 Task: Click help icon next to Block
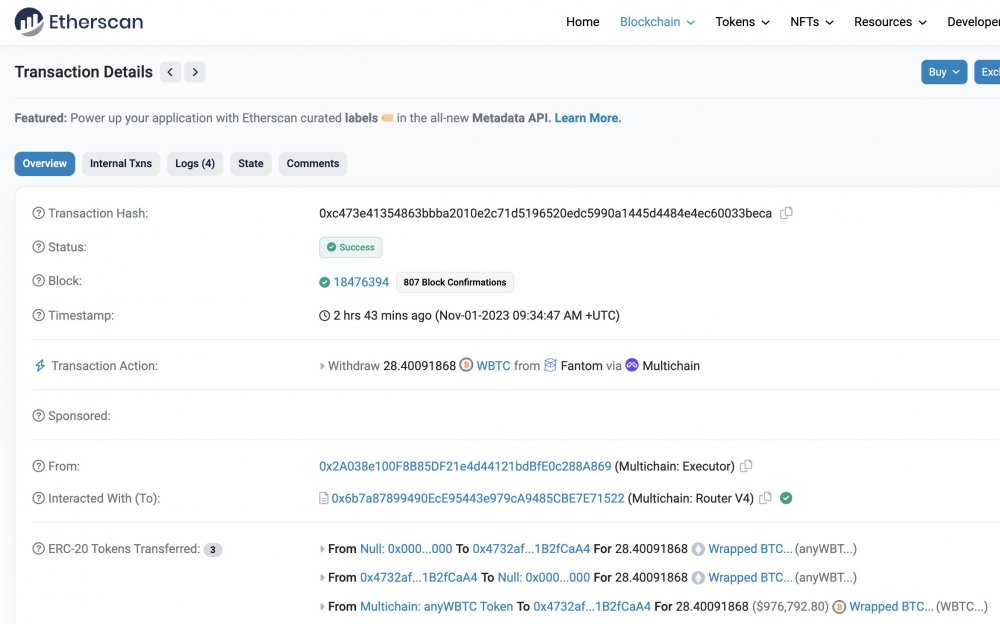click(x=38, y=281)
